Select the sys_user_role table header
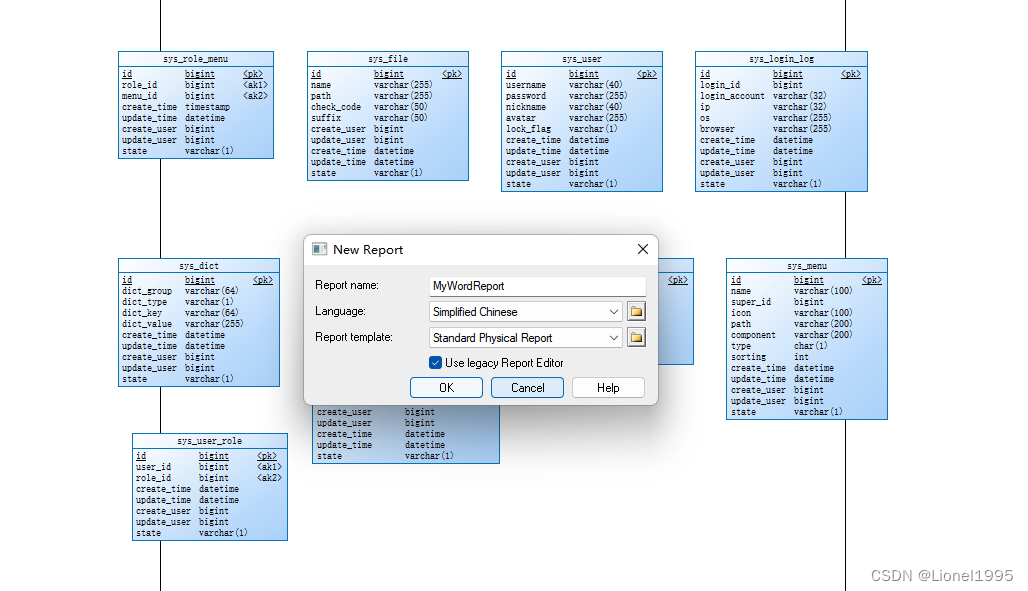1028x591 pixels. 210,441
